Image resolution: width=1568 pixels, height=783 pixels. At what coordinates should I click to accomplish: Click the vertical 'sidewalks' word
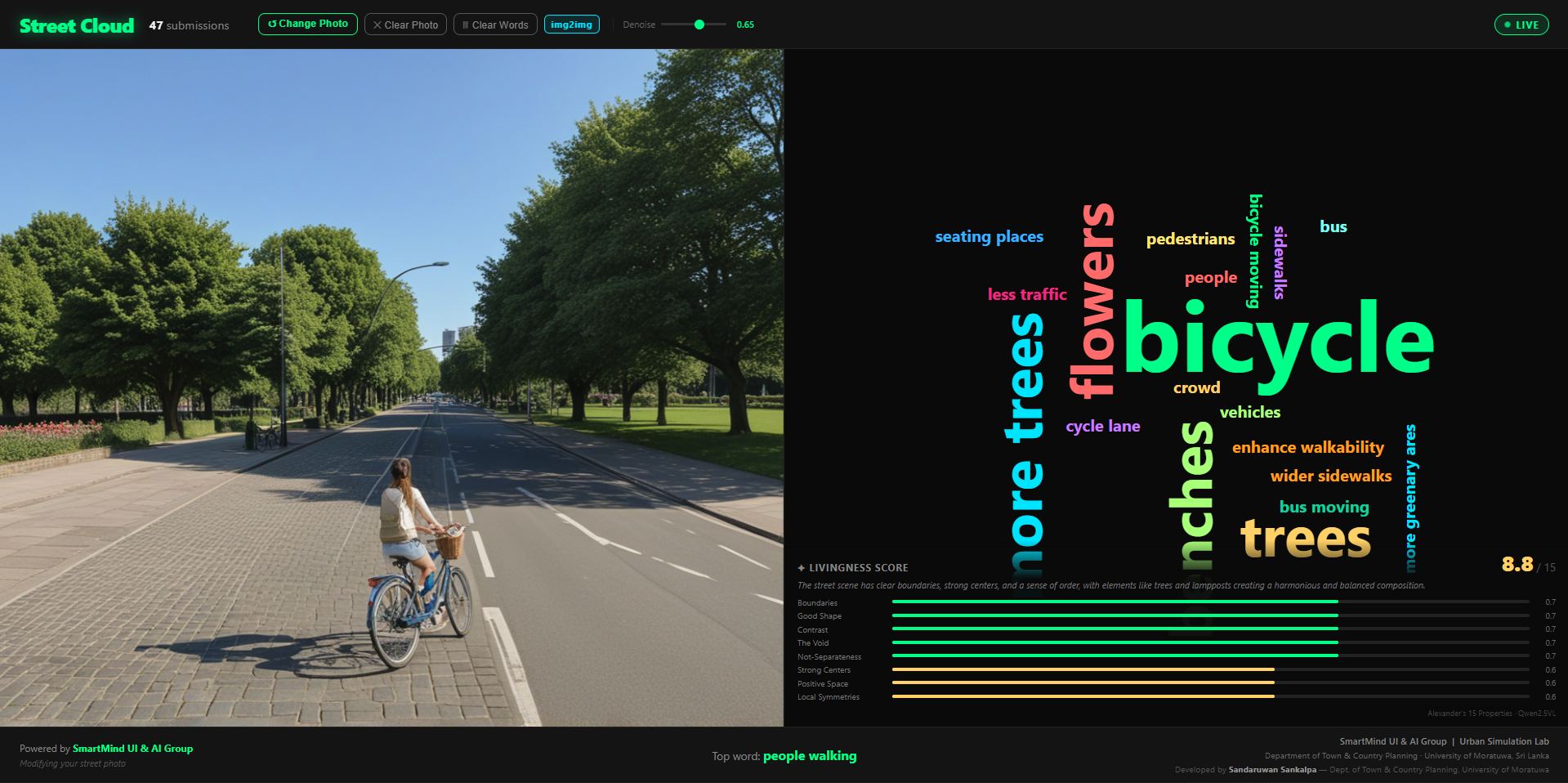point(1280,262)
